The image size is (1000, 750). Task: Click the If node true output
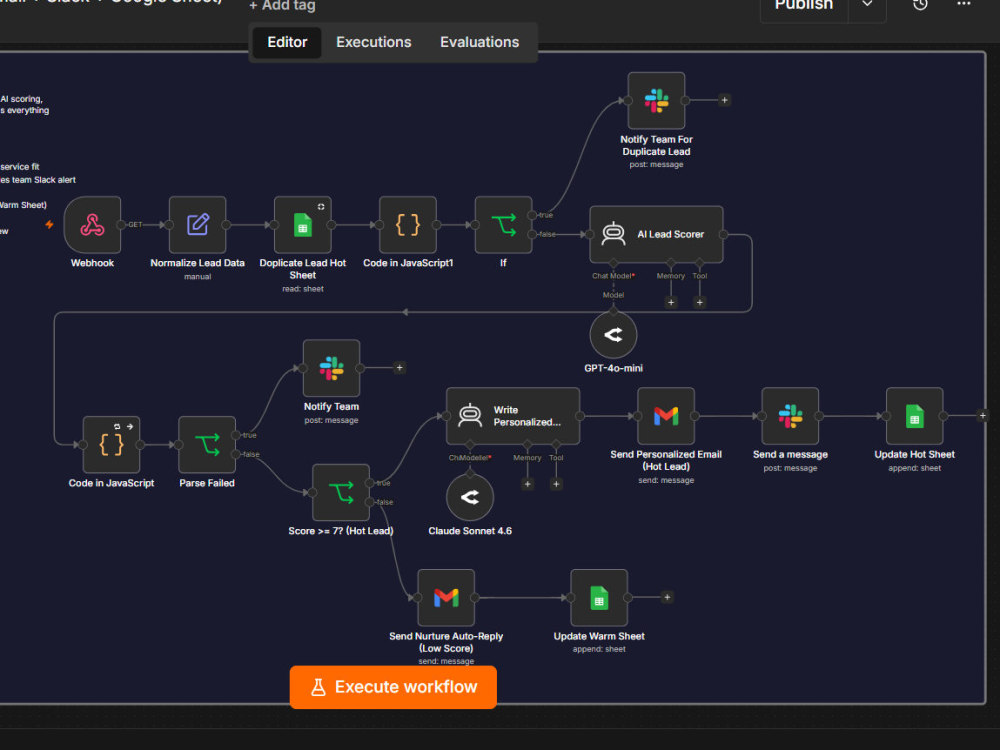[x=532, y=216]
